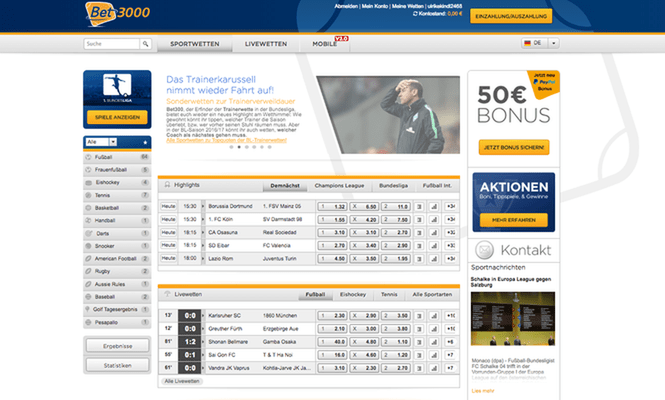665x400 pixels.
Task: Click info icon for Sai Gon FC row
Action: [419, 355]
